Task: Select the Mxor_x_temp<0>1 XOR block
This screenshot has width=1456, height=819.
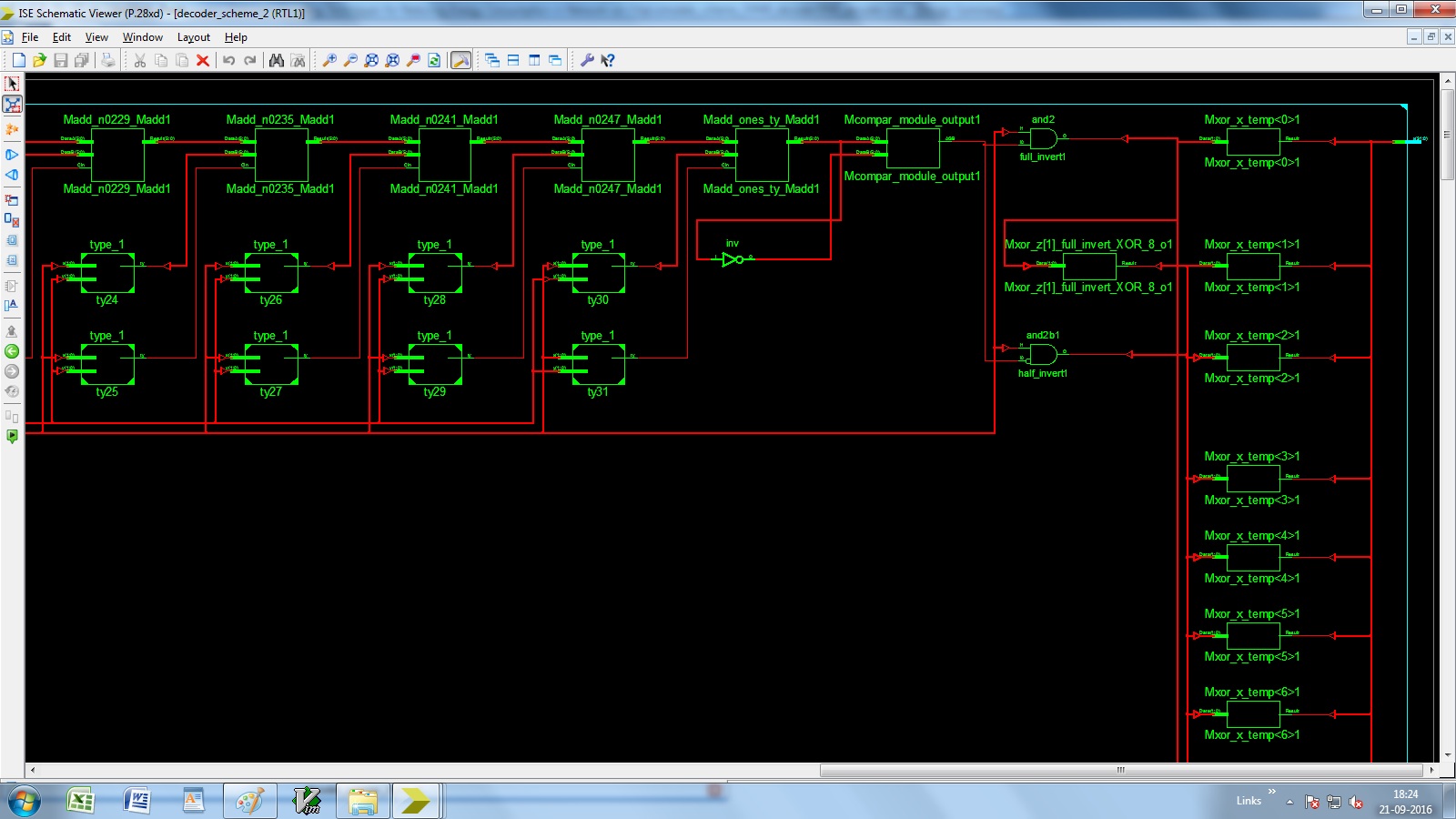Action: (1253, 141)
